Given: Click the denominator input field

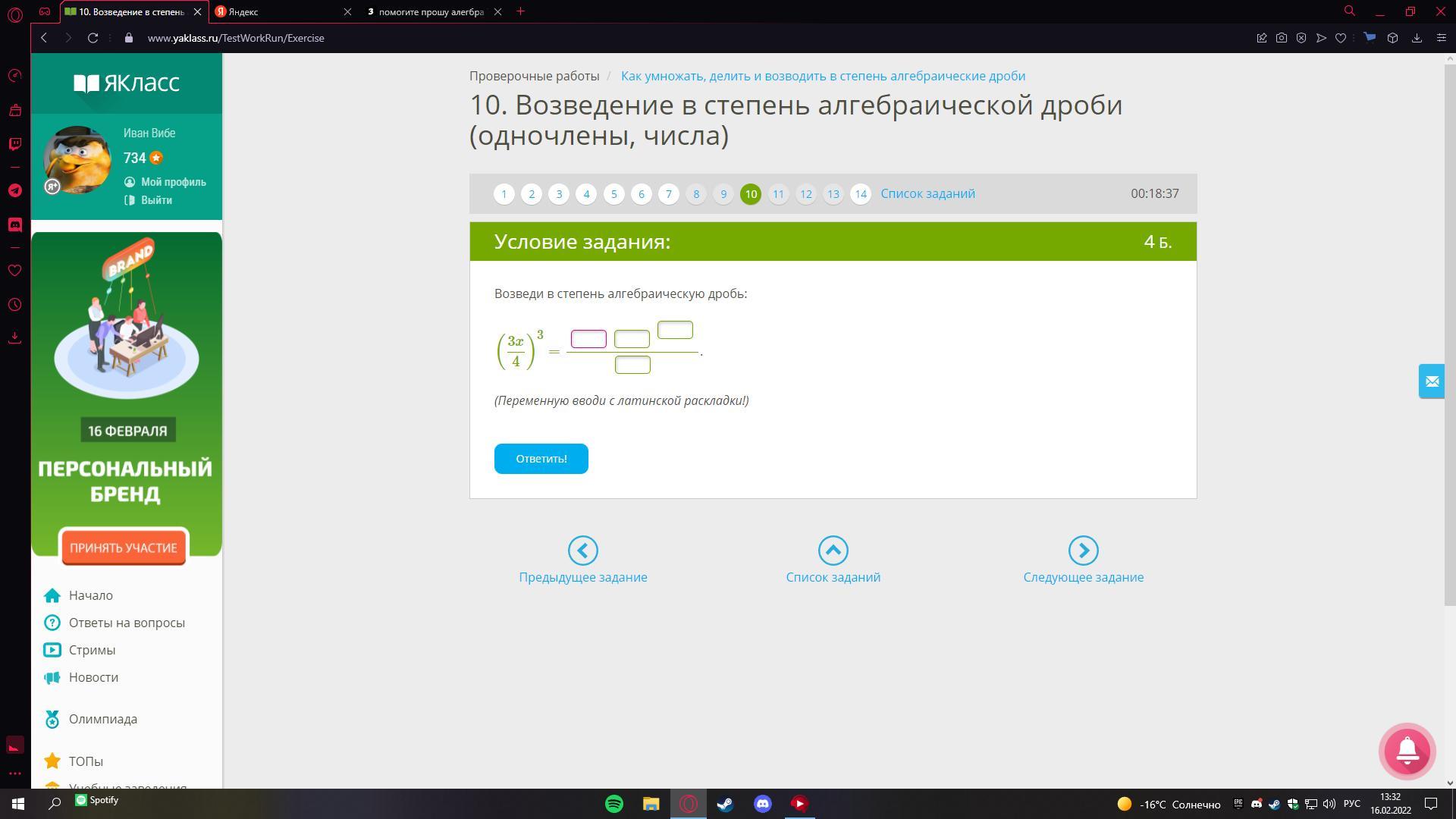Looking at the screenshot, I should (632, 365).
